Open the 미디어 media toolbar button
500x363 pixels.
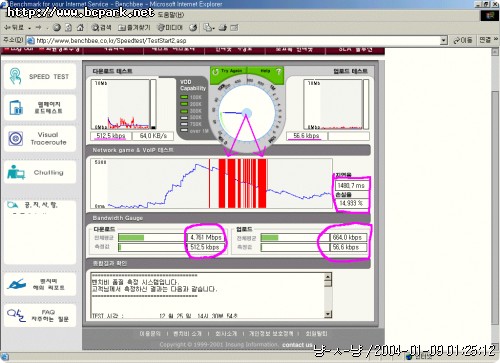tap(170, 28)
